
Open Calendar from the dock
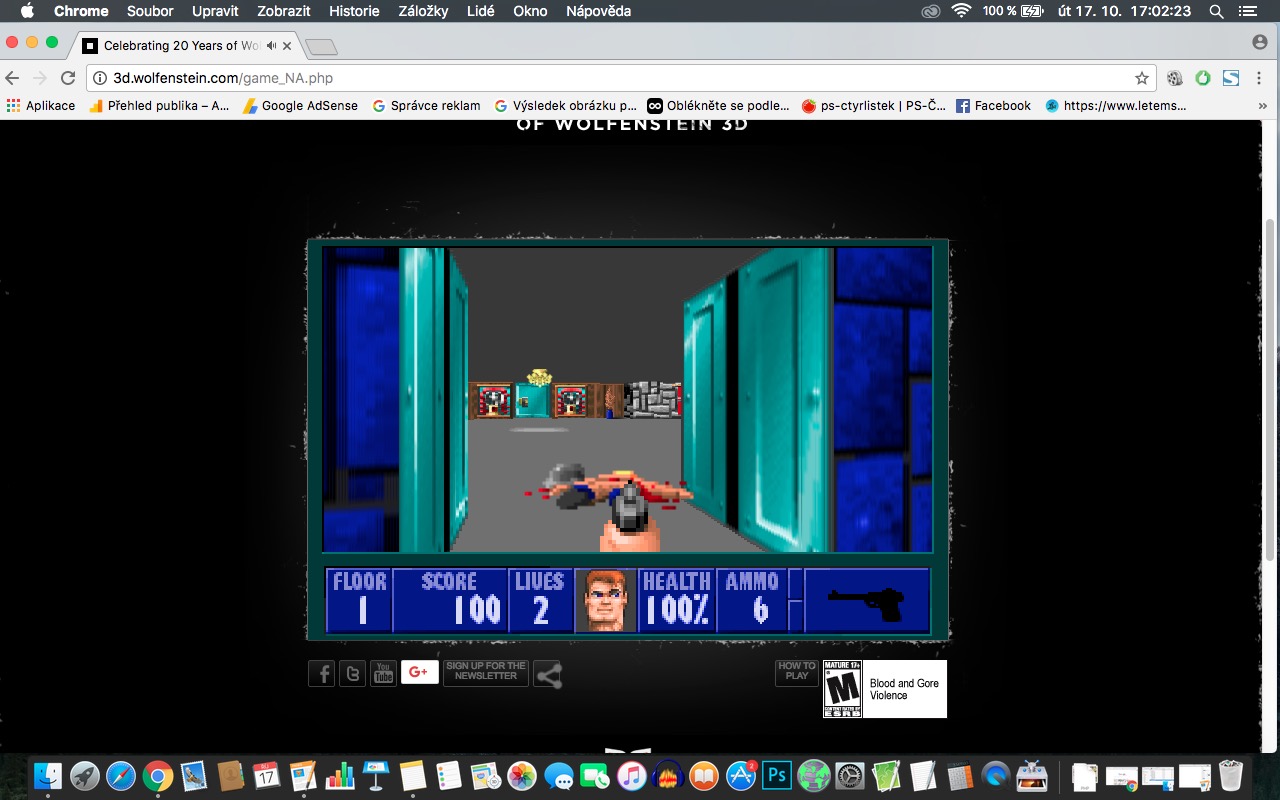(x=266, y=775)
